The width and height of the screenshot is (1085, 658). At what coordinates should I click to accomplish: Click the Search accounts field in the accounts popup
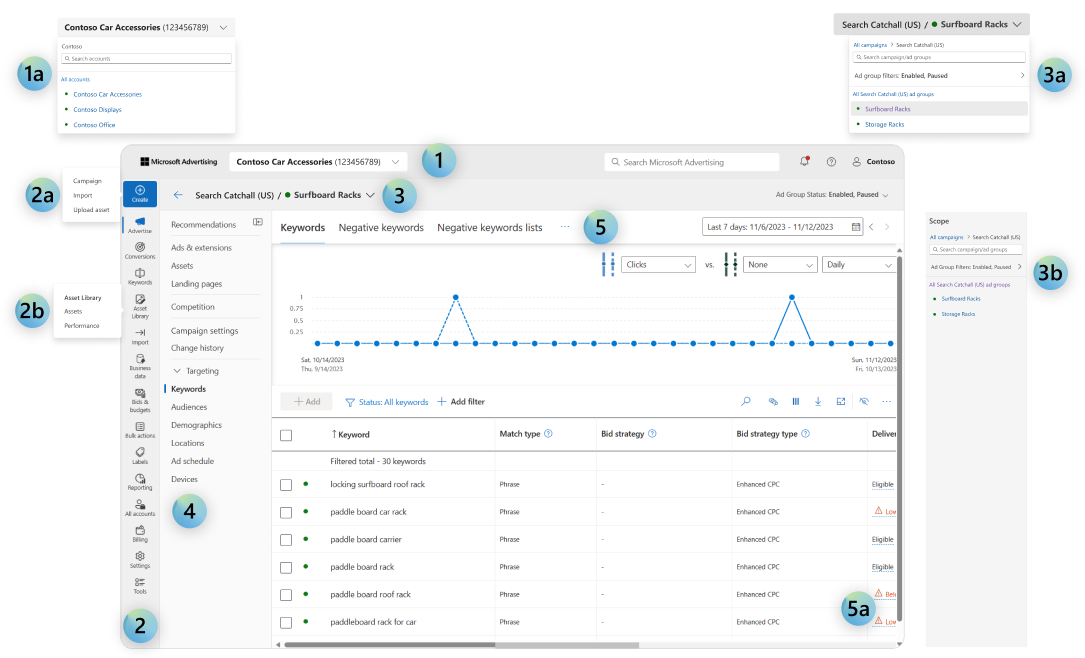(x=146, y=59)
